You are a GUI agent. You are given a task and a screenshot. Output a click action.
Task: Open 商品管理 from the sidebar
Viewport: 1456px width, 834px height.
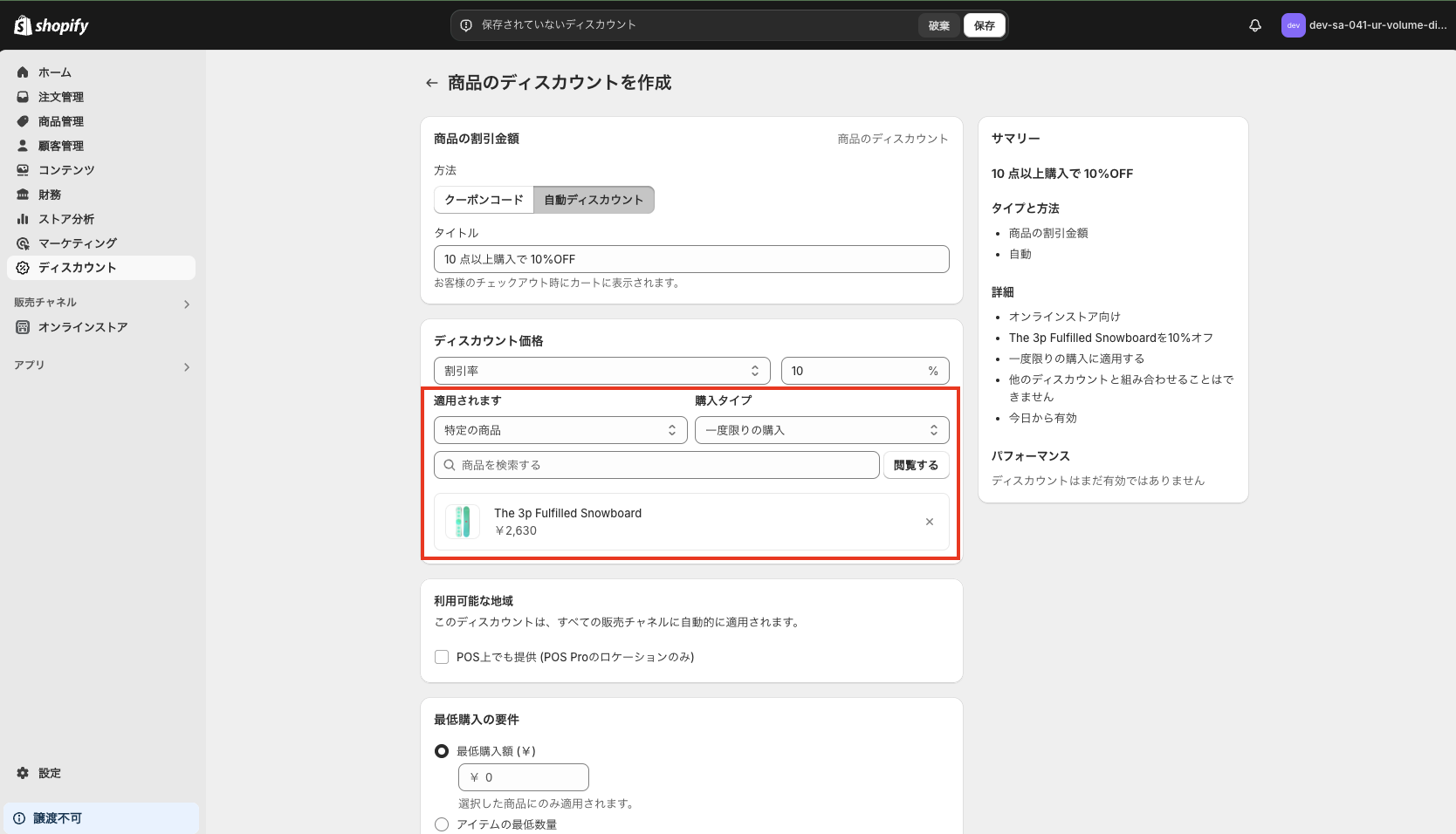[59, 121]
